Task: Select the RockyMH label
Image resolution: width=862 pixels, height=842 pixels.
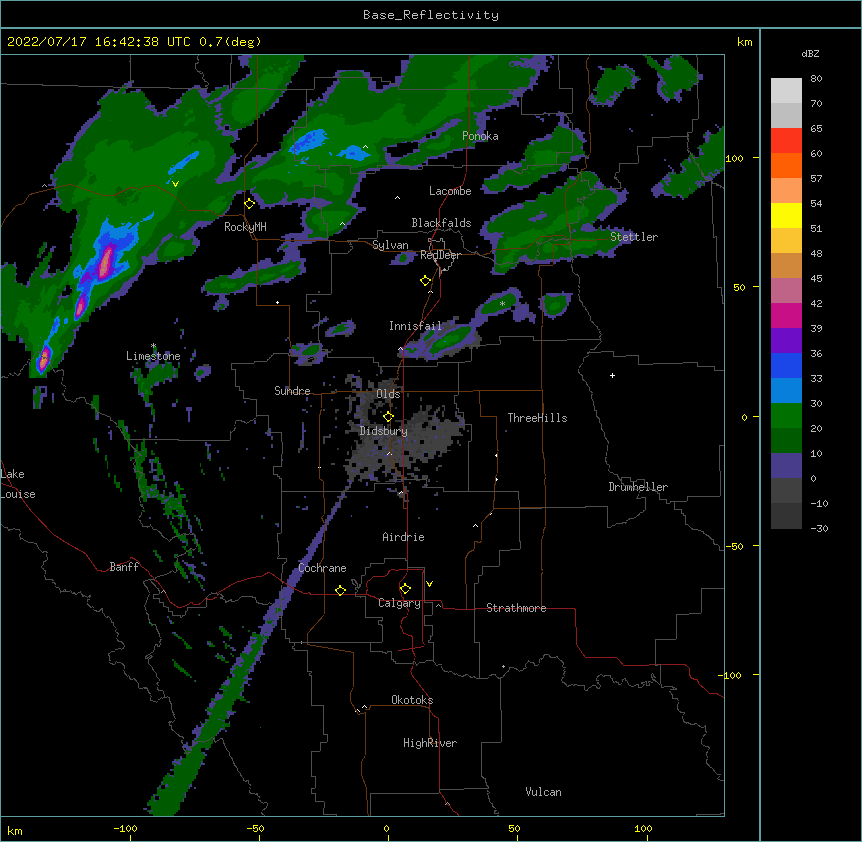Action: pyautogui.click(x=245, y=227)
